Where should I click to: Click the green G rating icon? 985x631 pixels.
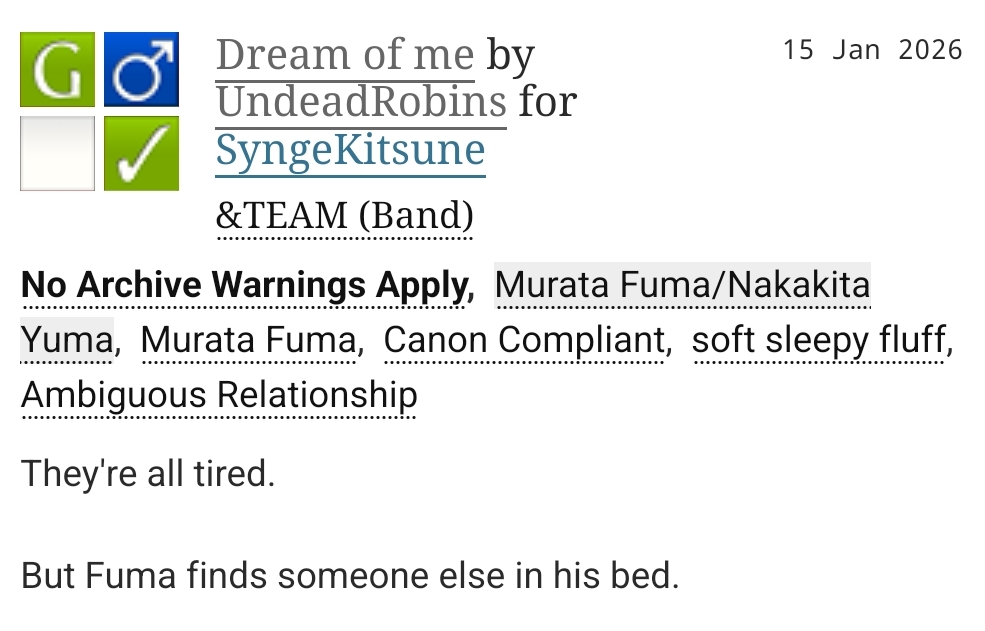(x=57, y=70)
